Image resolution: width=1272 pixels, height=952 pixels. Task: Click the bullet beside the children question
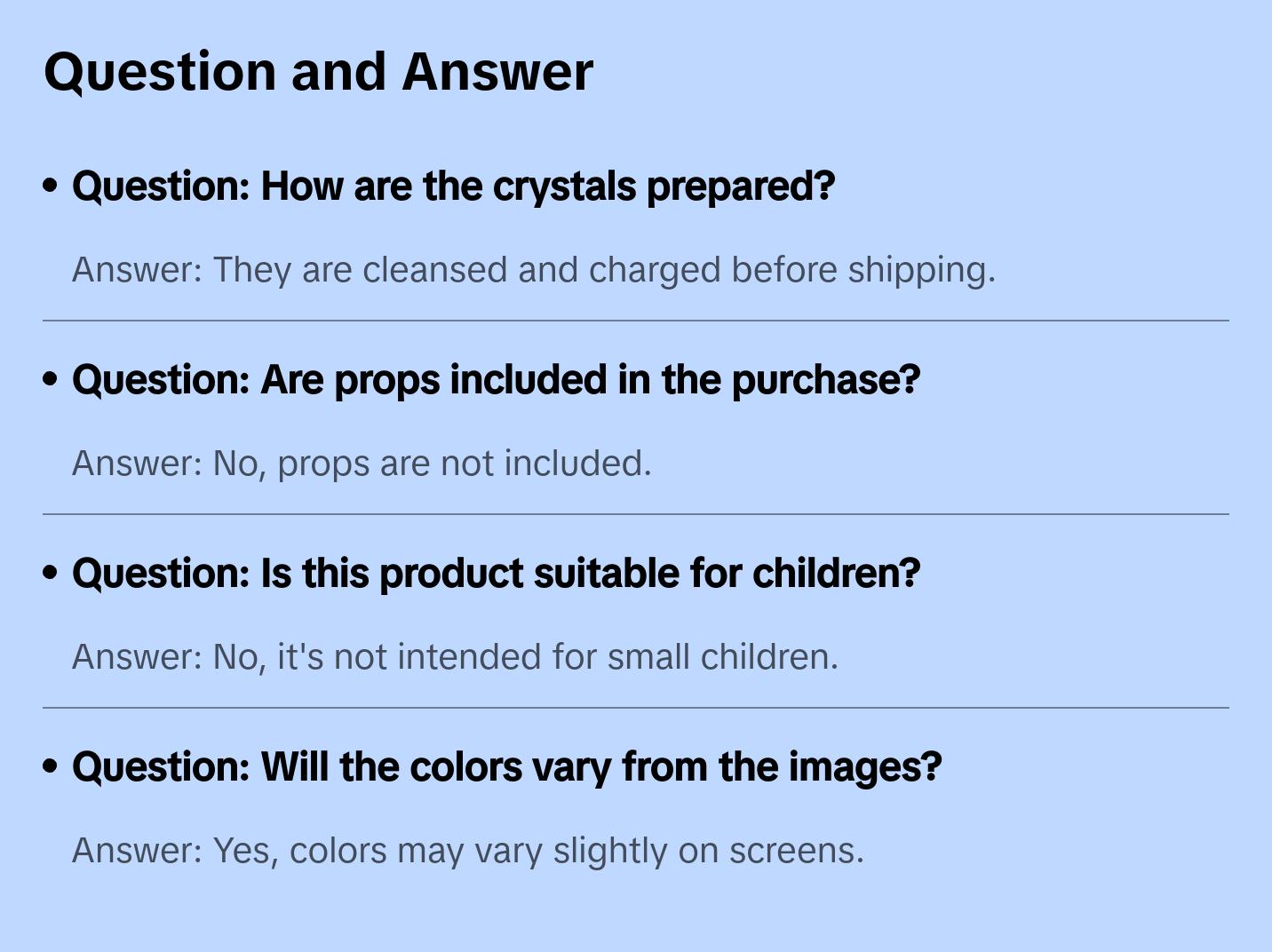tap(51, 573)
